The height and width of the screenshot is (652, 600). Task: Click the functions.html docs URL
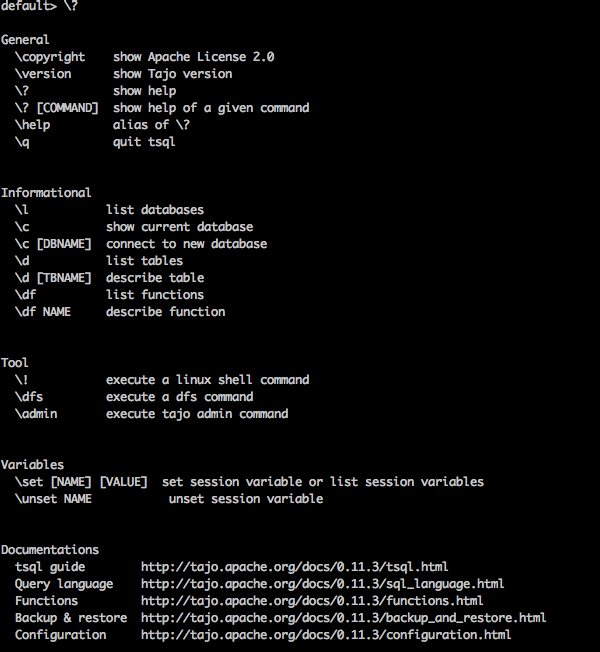tap(312, 601)
